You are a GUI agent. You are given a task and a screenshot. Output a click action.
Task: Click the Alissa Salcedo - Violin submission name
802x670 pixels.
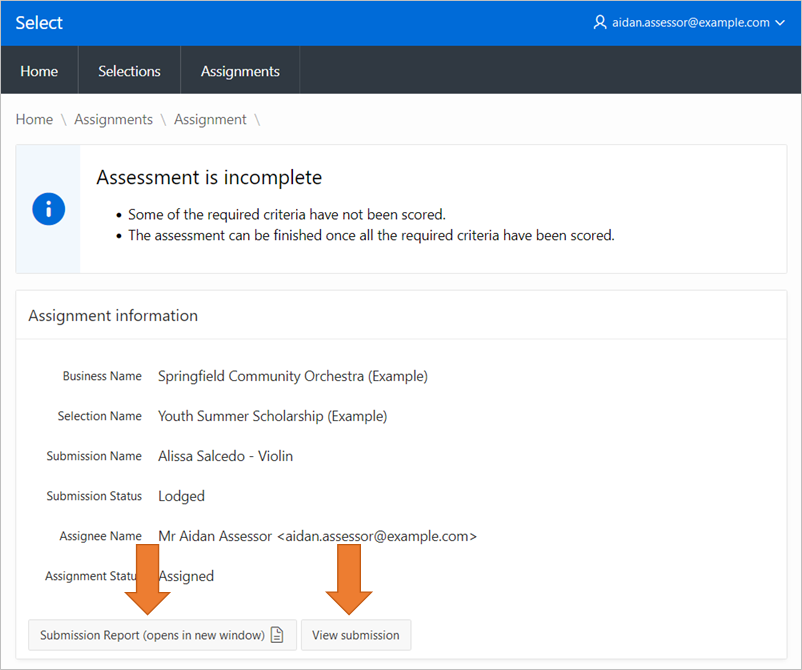point(225,456)
